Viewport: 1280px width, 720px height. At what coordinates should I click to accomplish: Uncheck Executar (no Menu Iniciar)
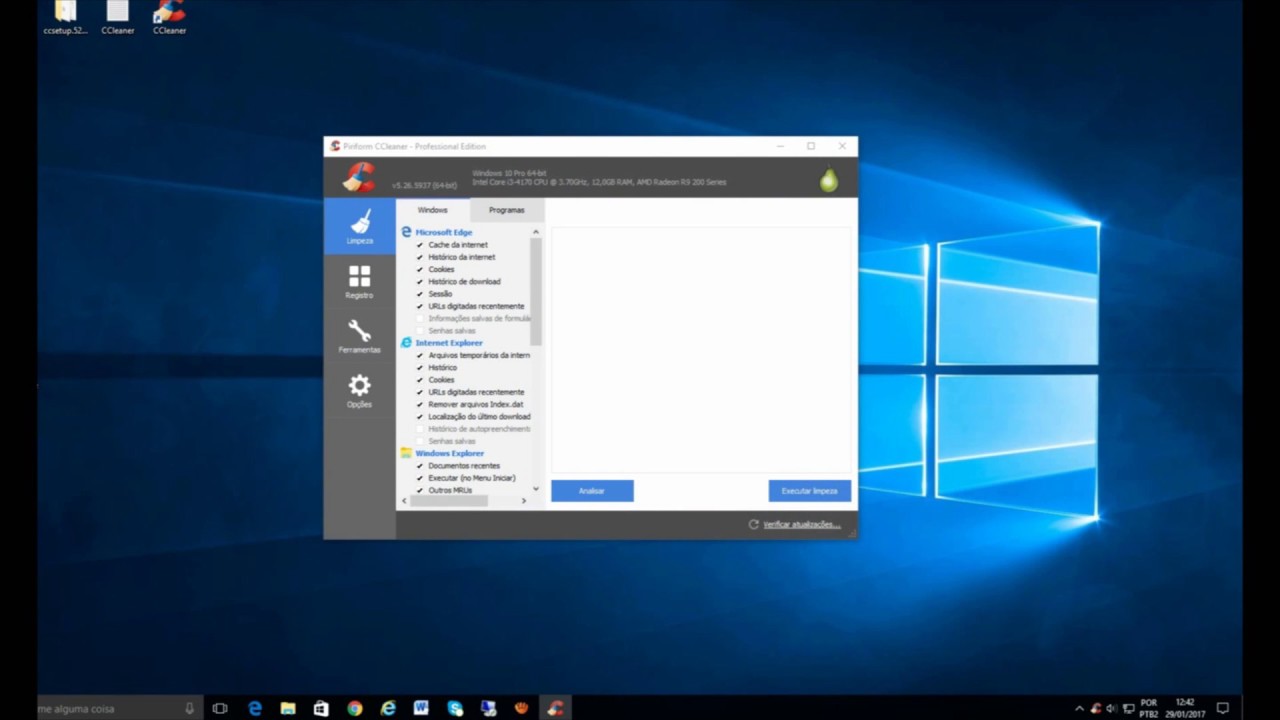tap(420, 478)
